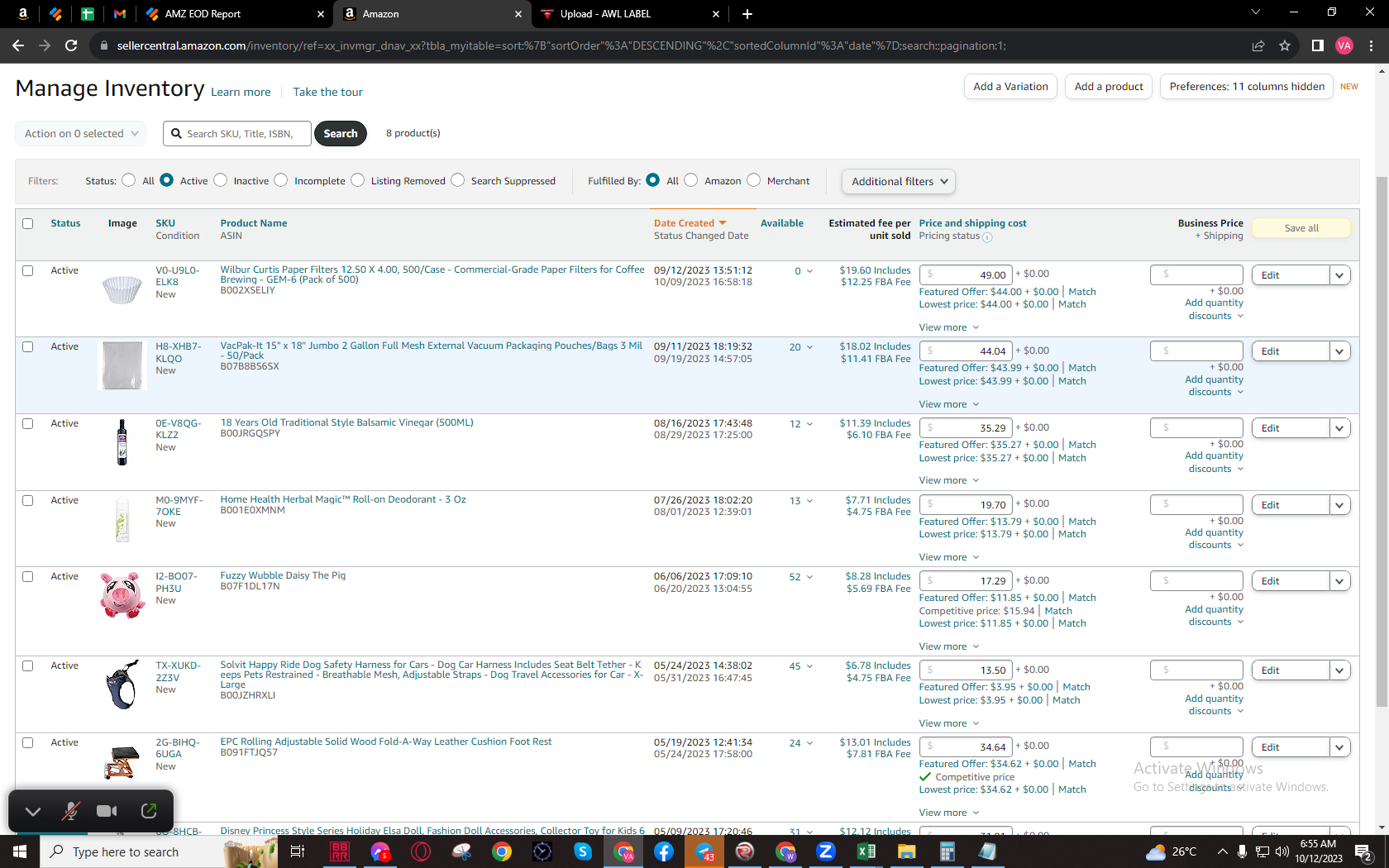Click the price field showing 49.00
The image size is (1389, 868).
coord(966,275)
